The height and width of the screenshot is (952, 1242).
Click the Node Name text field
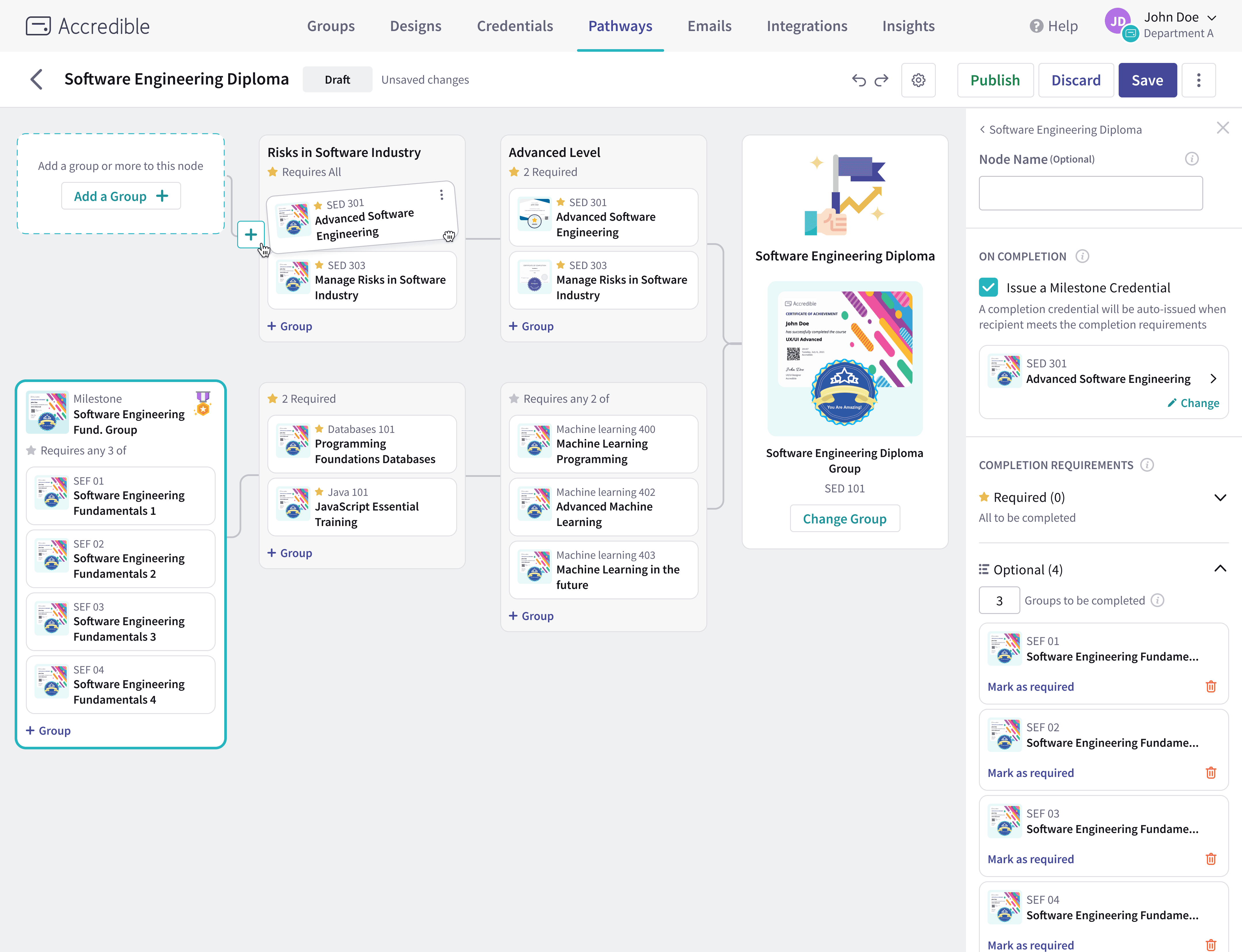pyautogui.click(x=1090, y=193)
